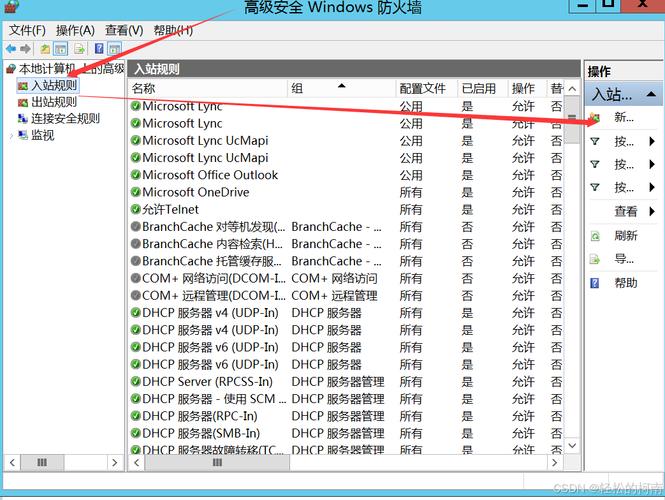Click the rule list horizontal scroll-left arrow
The image size is (665, 500).
136,463
